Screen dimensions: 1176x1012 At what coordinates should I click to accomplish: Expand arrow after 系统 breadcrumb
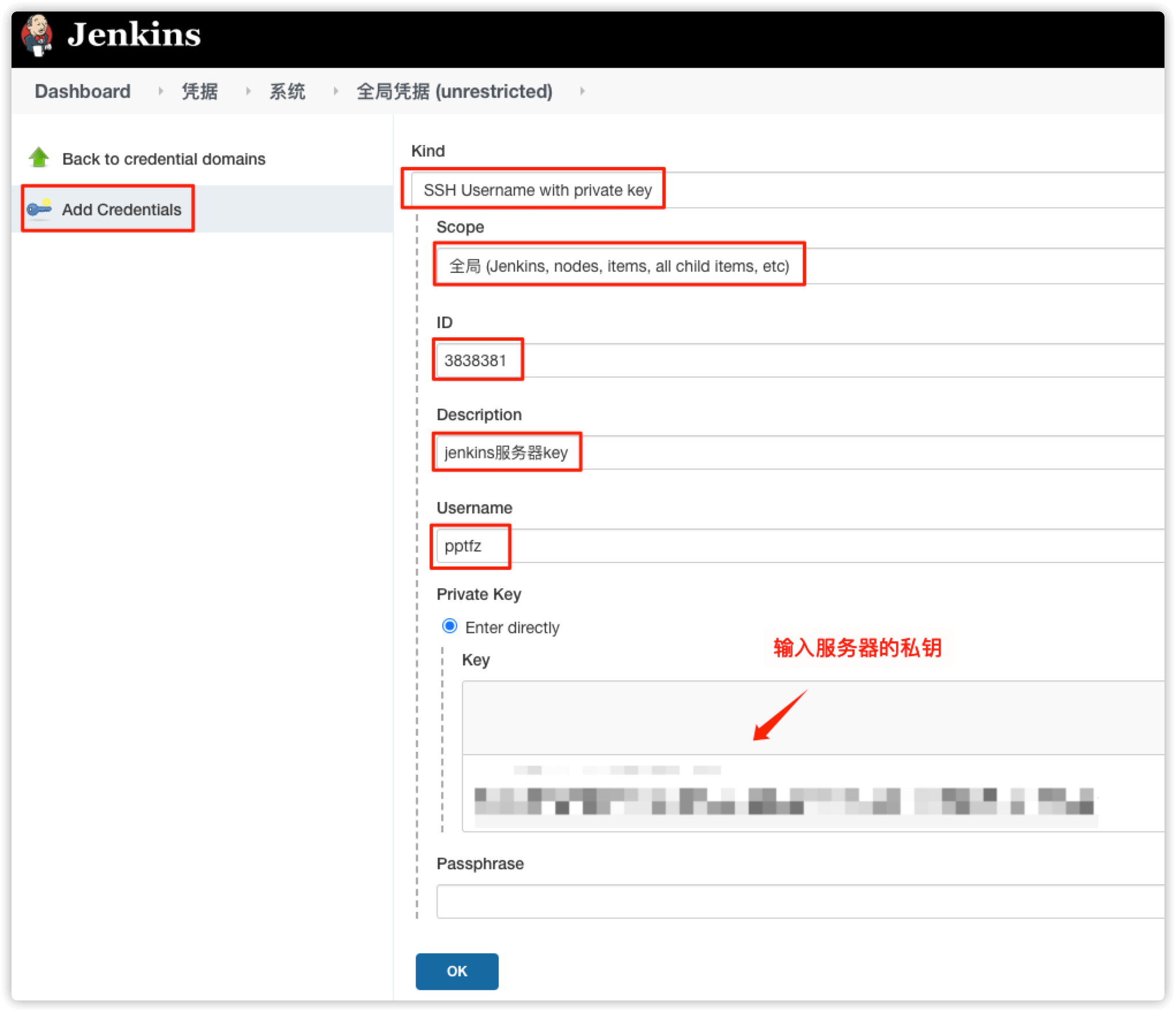(336, 91)
